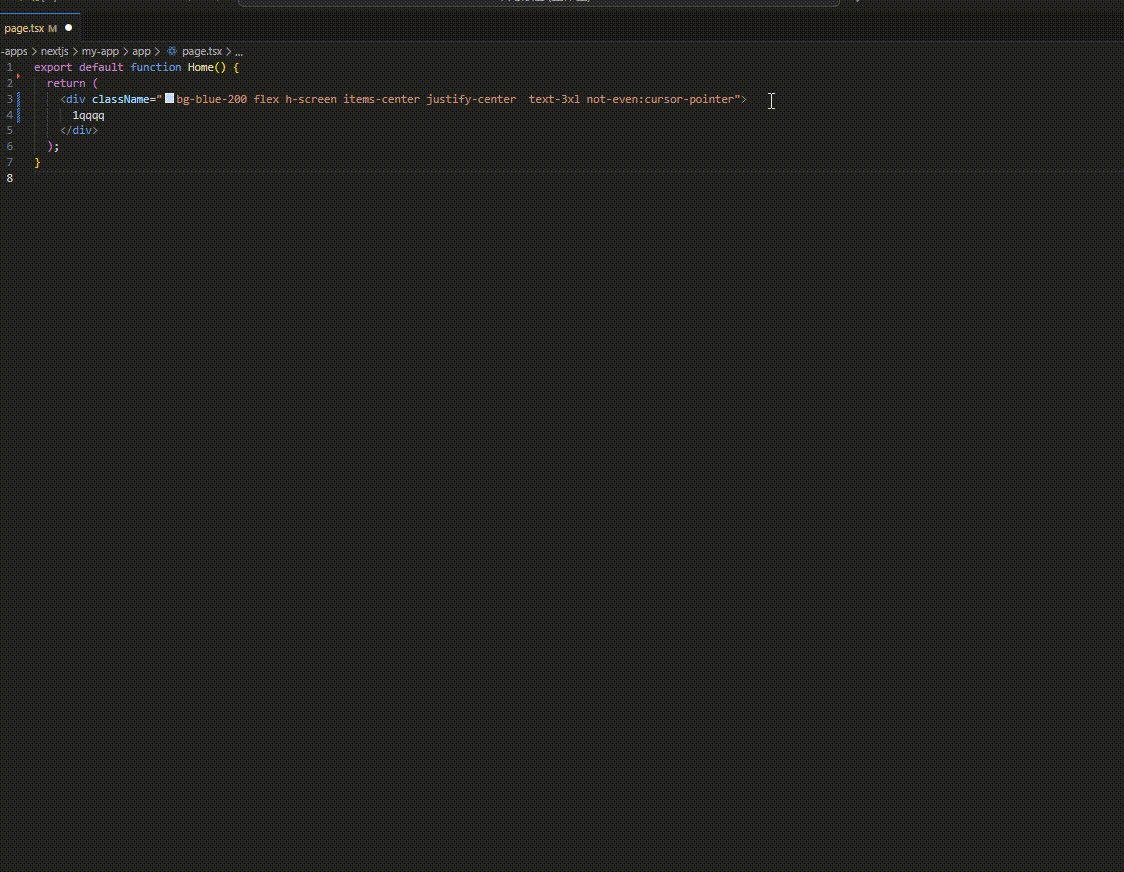Click the unsaved changes dot on page.tsx tab
Screen dimensions: 1124x872
point(67,28)
